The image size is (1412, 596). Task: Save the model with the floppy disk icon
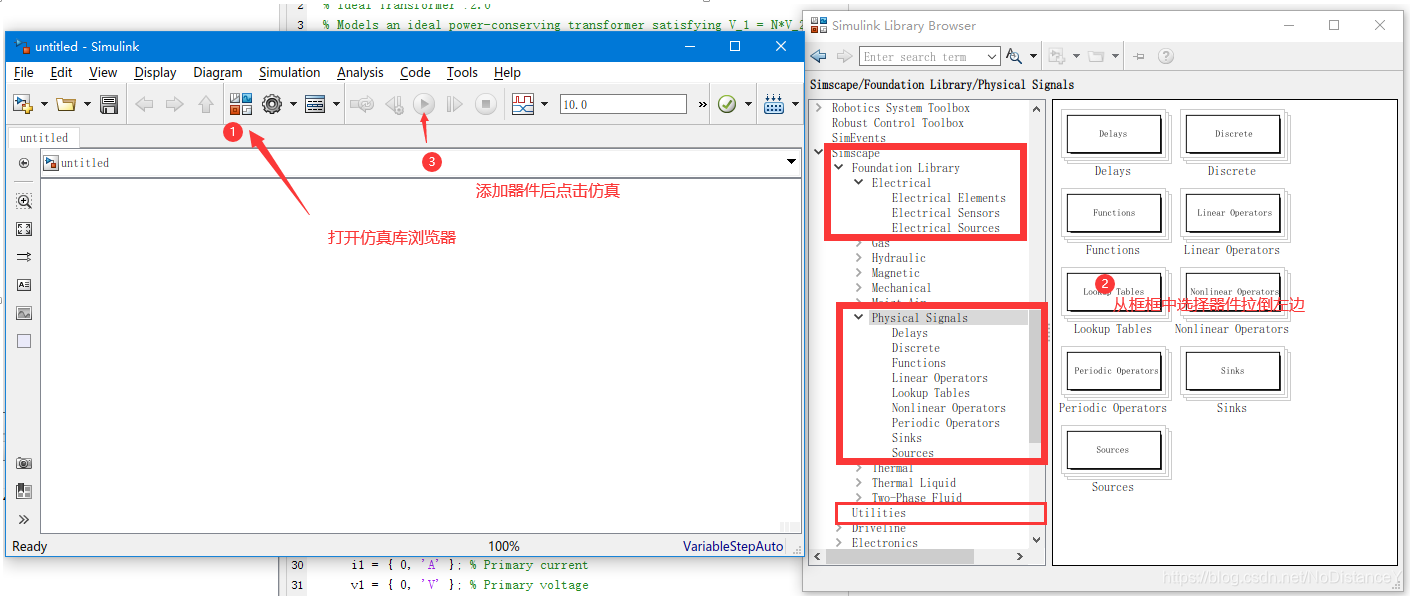click(109, 104)
